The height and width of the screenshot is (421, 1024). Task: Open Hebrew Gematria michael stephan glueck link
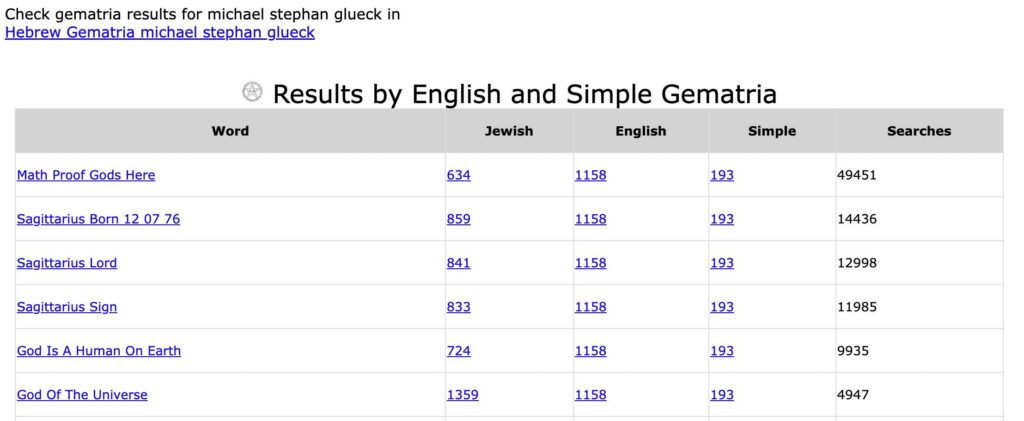pos(160,33)
